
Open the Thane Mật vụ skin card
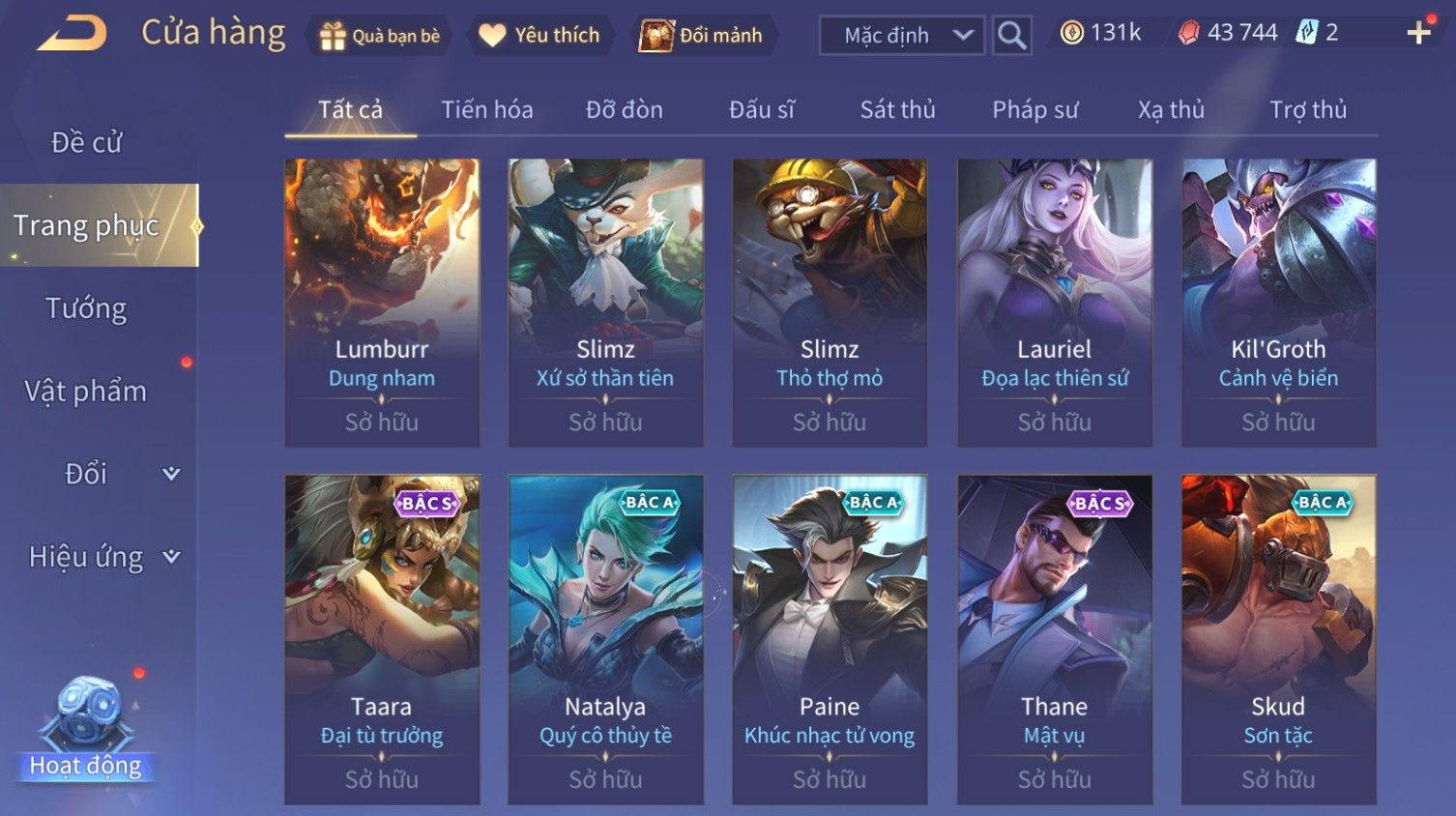(x=1054, y=639)
